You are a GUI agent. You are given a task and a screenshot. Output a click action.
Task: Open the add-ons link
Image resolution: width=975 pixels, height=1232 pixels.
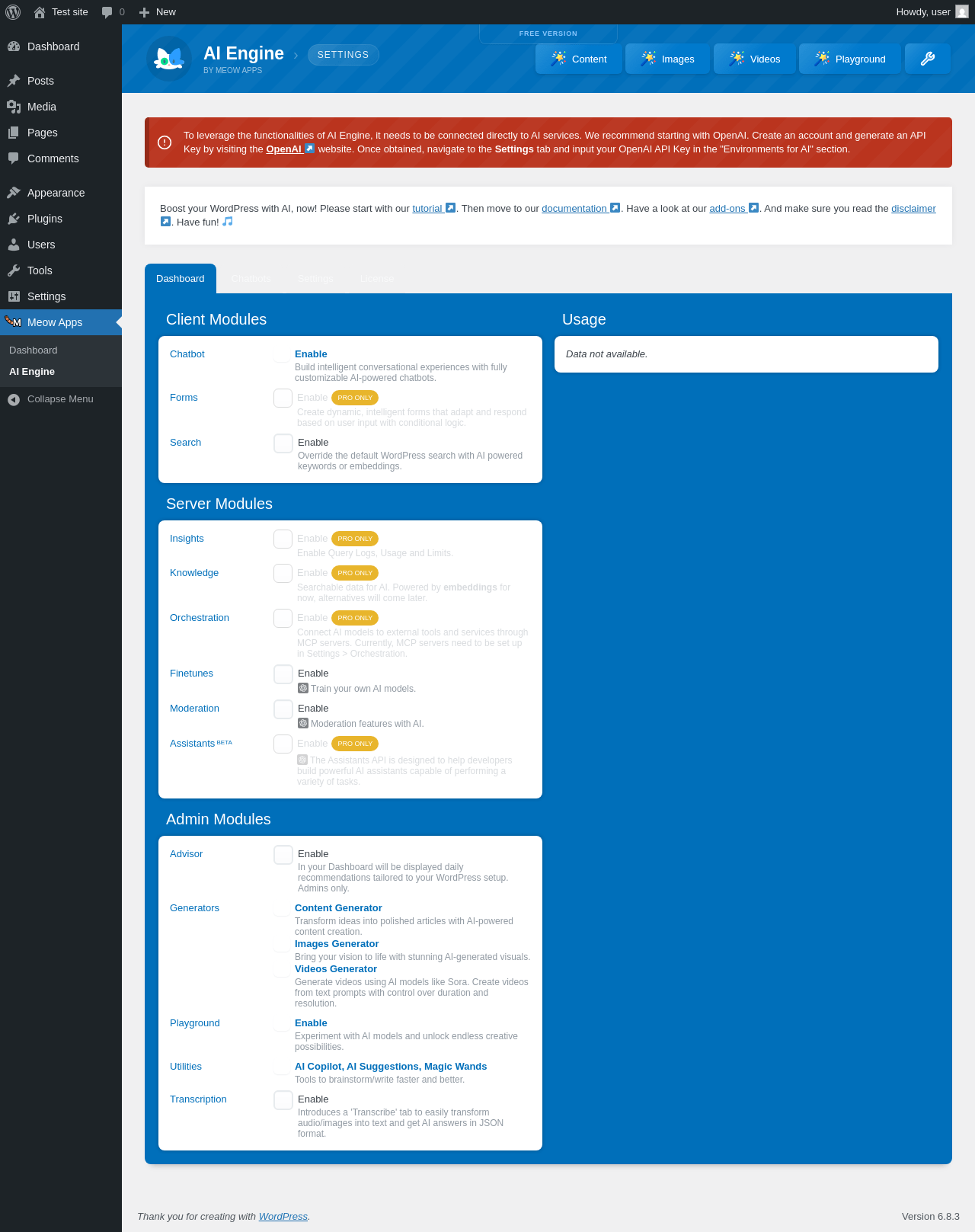[x=734, y=209]
